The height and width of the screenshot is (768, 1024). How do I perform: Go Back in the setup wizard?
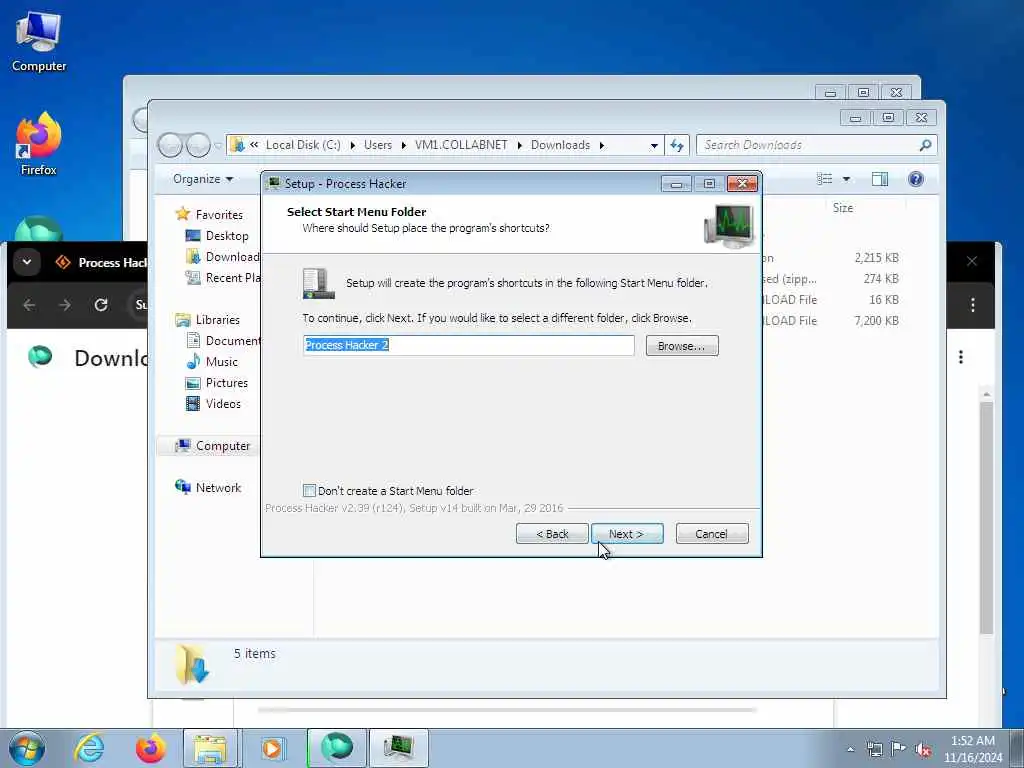[x=552, y=534]
